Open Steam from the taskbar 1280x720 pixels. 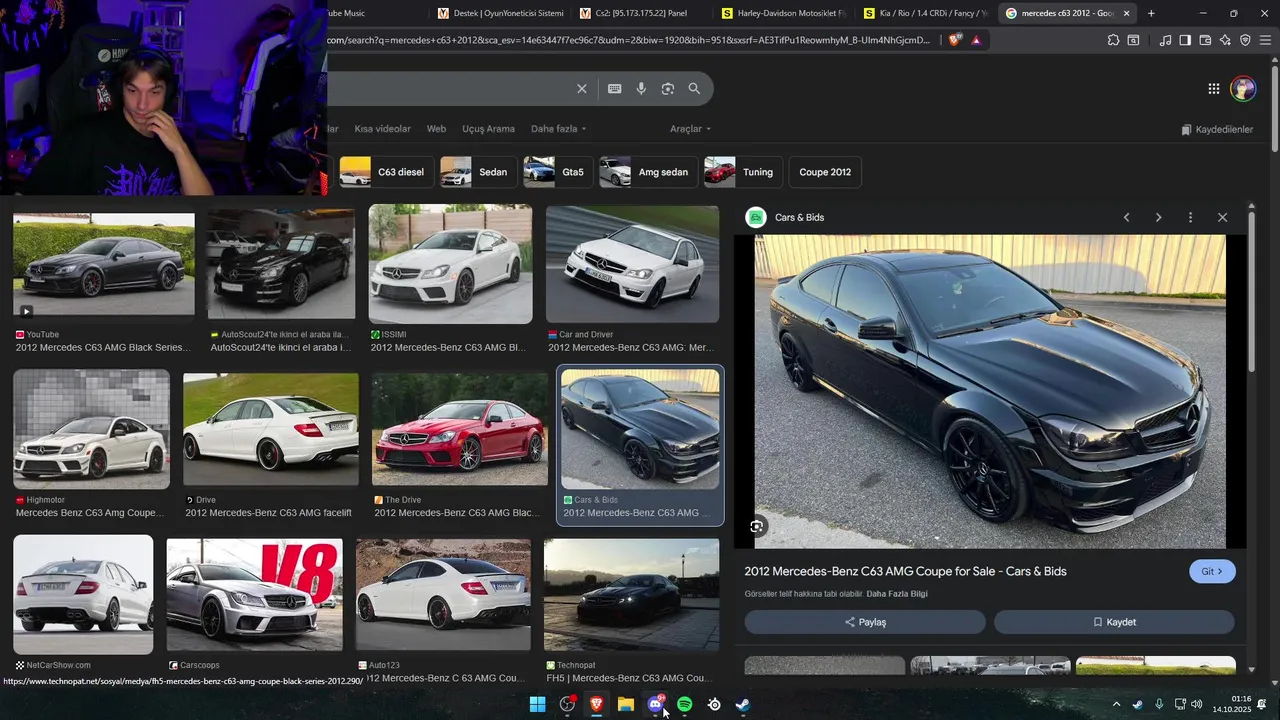click(x=743, y=704)
